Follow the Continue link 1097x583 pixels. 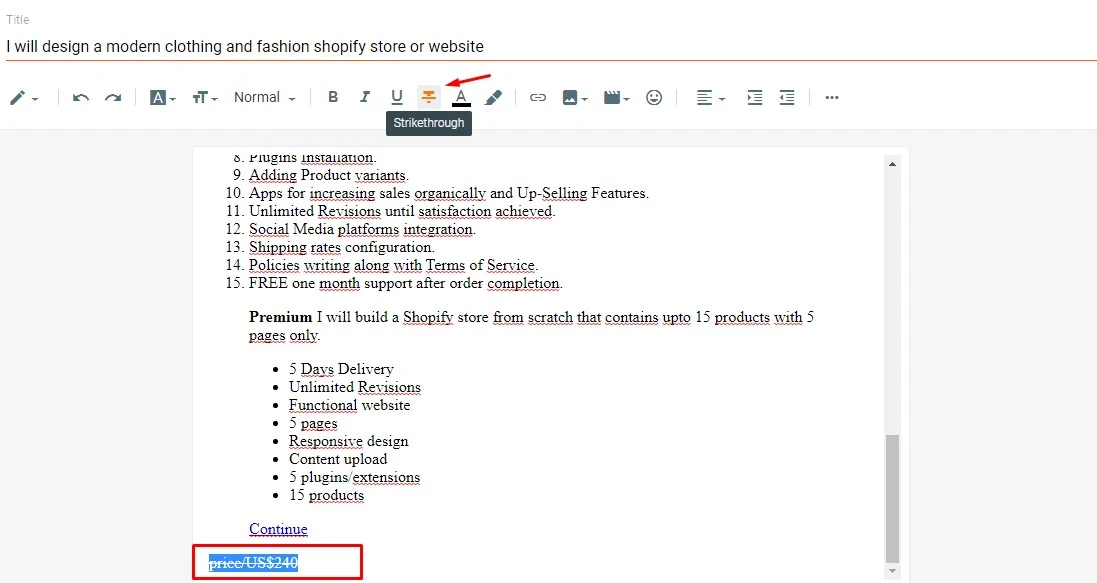coord(278,529)
